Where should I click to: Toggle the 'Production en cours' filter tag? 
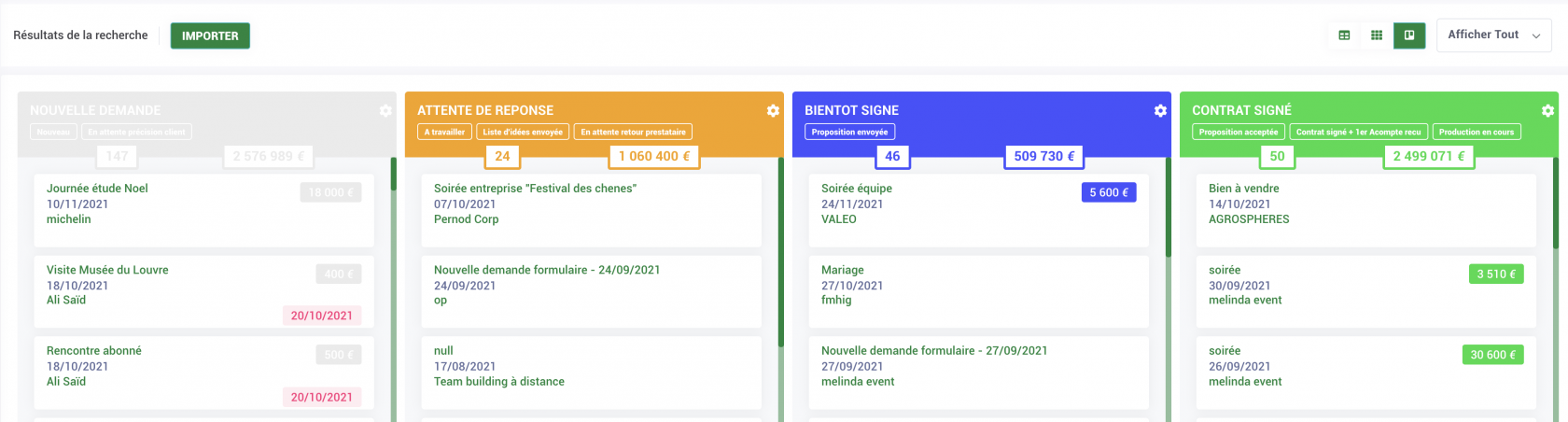pos(1477,133)
